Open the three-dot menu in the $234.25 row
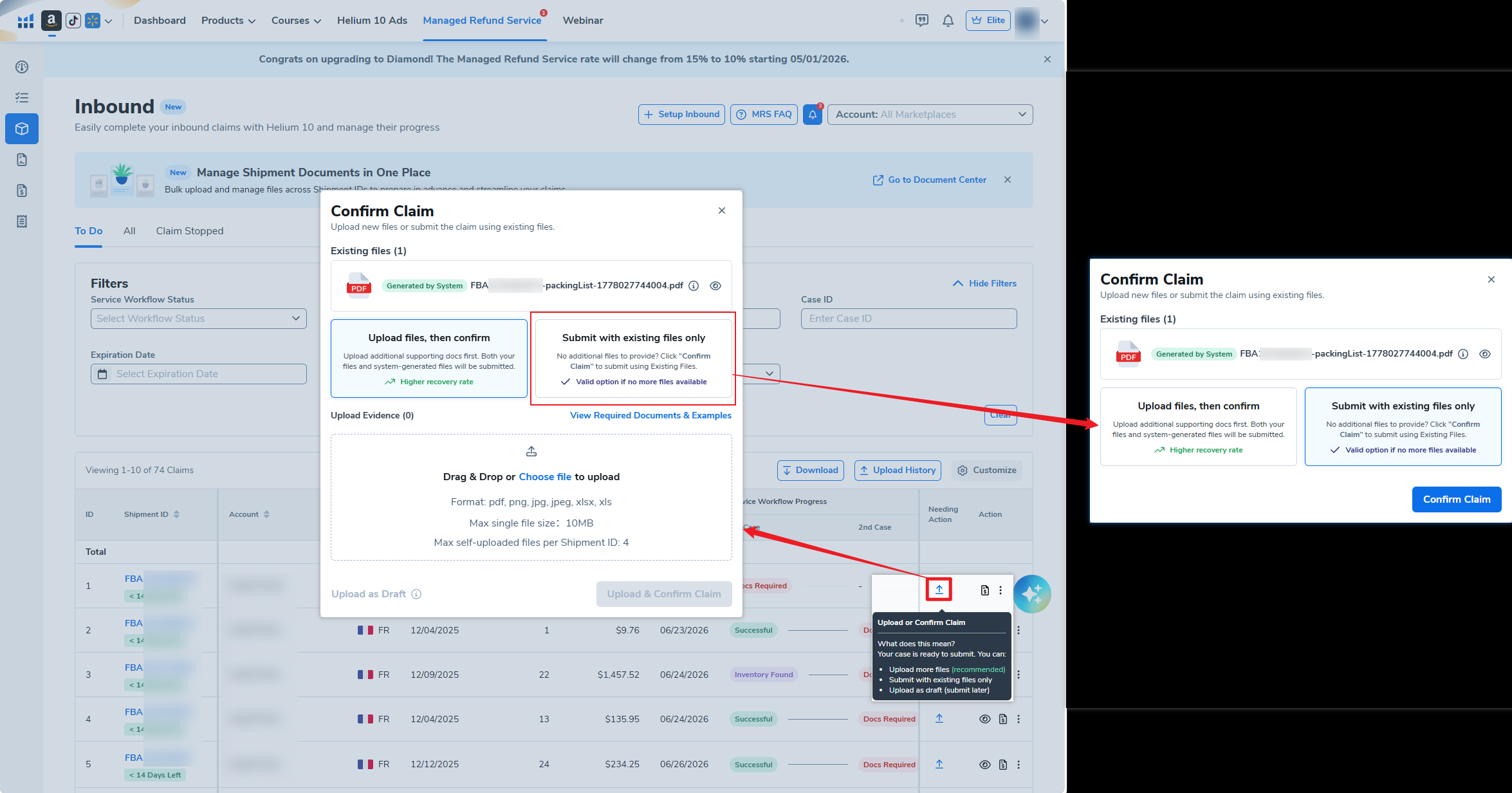Screen dimensions: 1512x793 tap(1019, 765)
